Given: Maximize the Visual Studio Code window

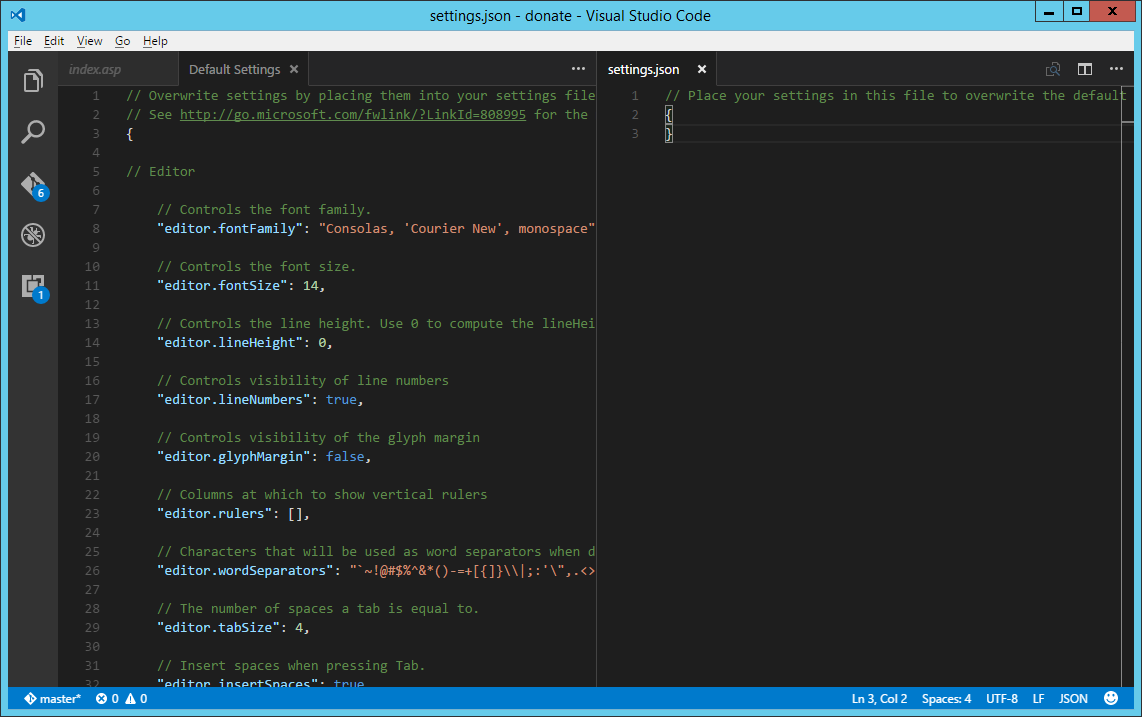Looking at the screenshot, I should point(1076,12).
